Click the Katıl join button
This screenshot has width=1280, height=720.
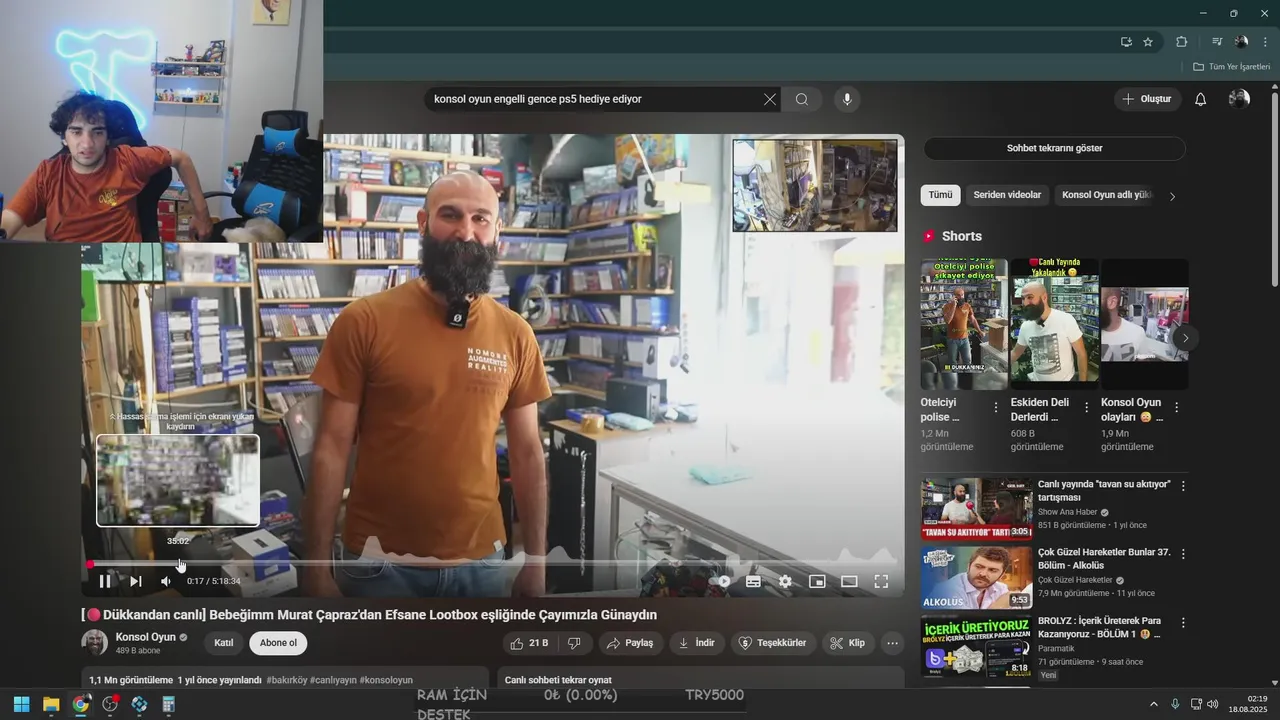click(223, 643)
